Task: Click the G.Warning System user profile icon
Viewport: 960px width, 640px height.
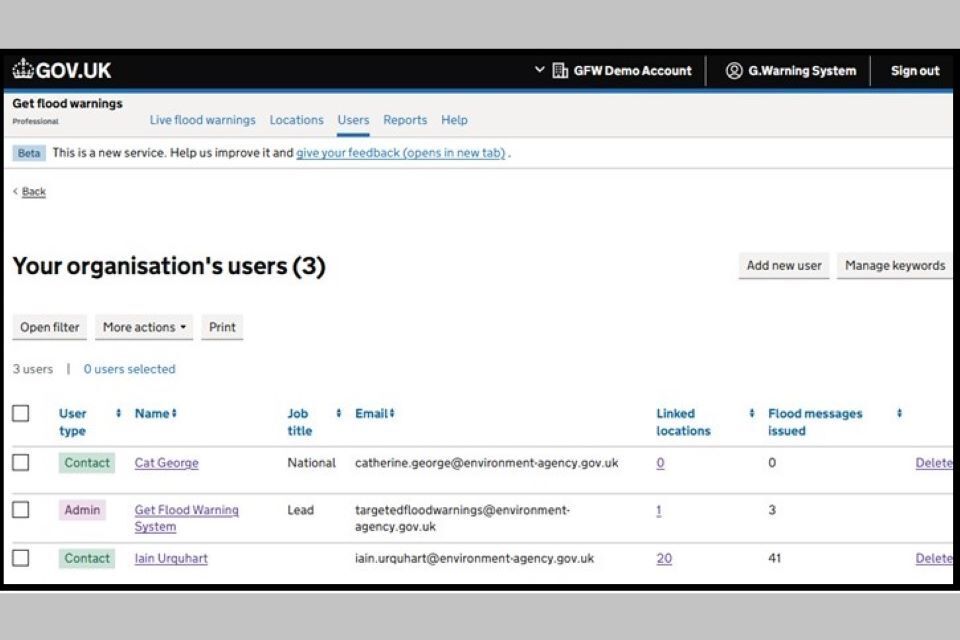Action: tap(734, 71)
